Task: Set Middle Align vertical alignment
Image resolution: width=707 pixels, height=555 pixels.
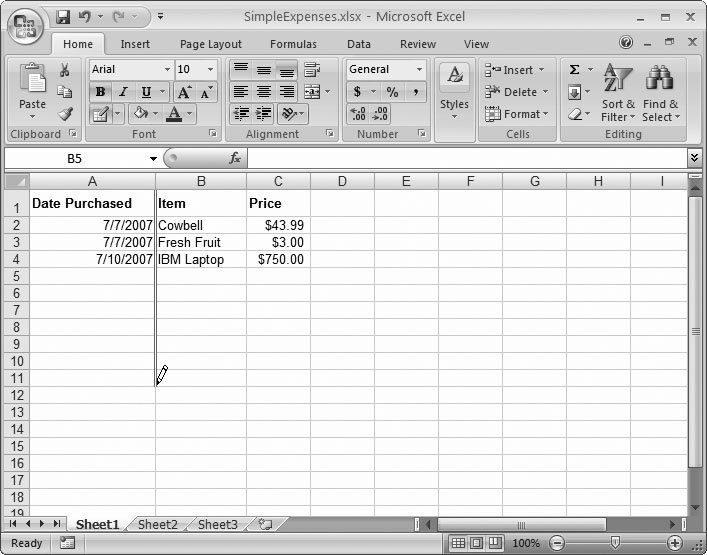Action: [x=264, y=70]
